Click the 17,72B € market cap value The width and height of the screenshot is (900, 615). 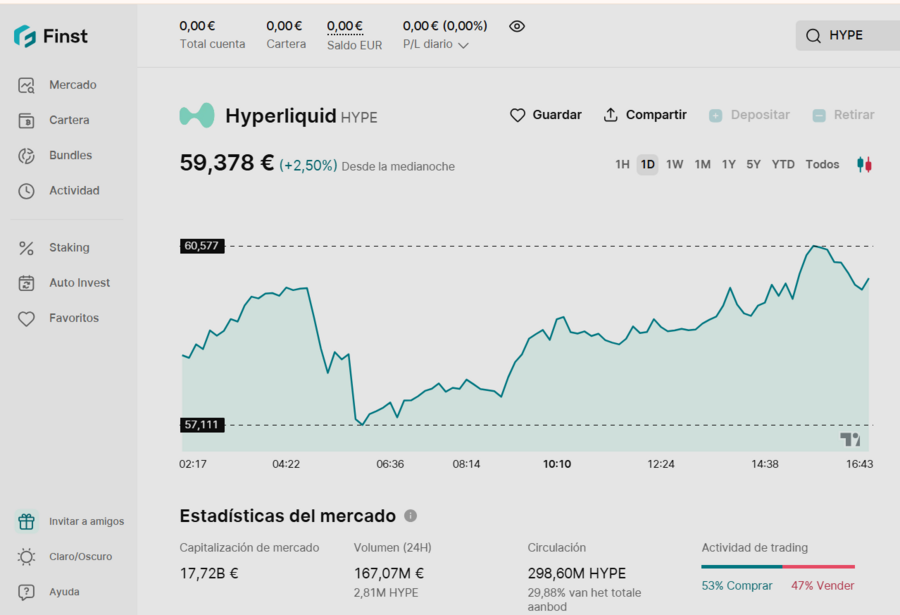(209, 573)
